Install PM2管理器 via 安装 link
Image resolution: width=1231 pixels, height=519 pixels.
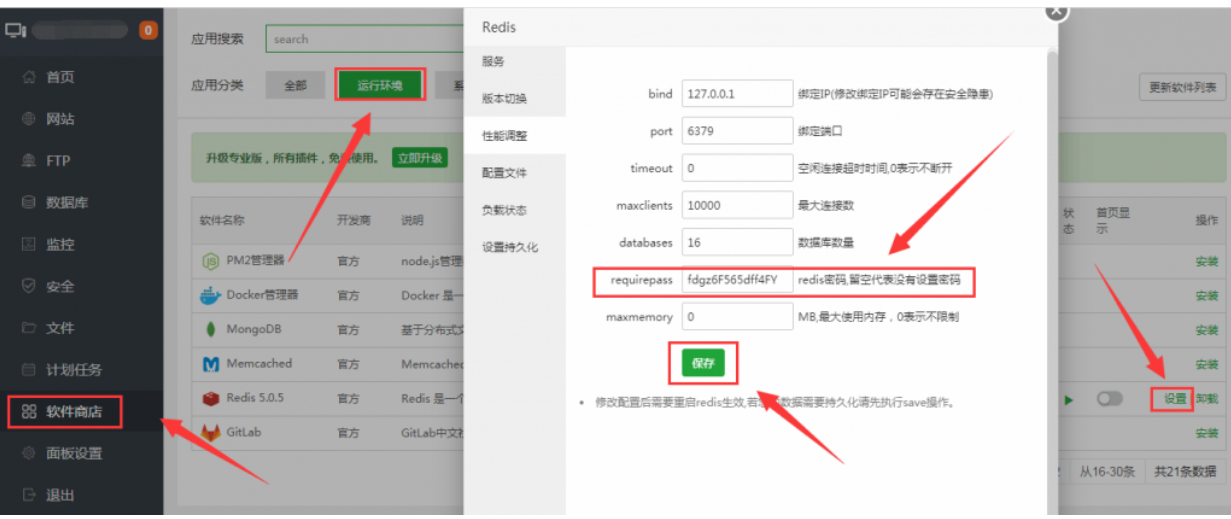pos(1207,261)
